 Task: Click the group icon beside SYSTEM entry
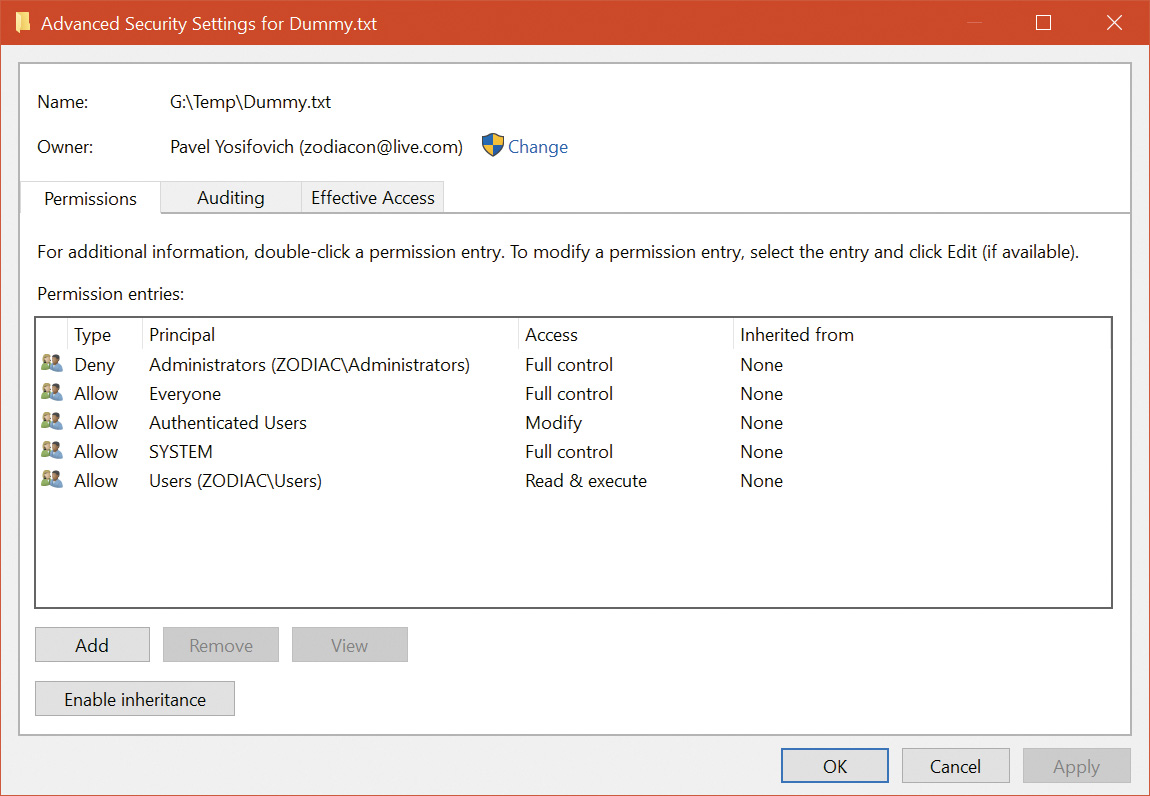point(52,451)
